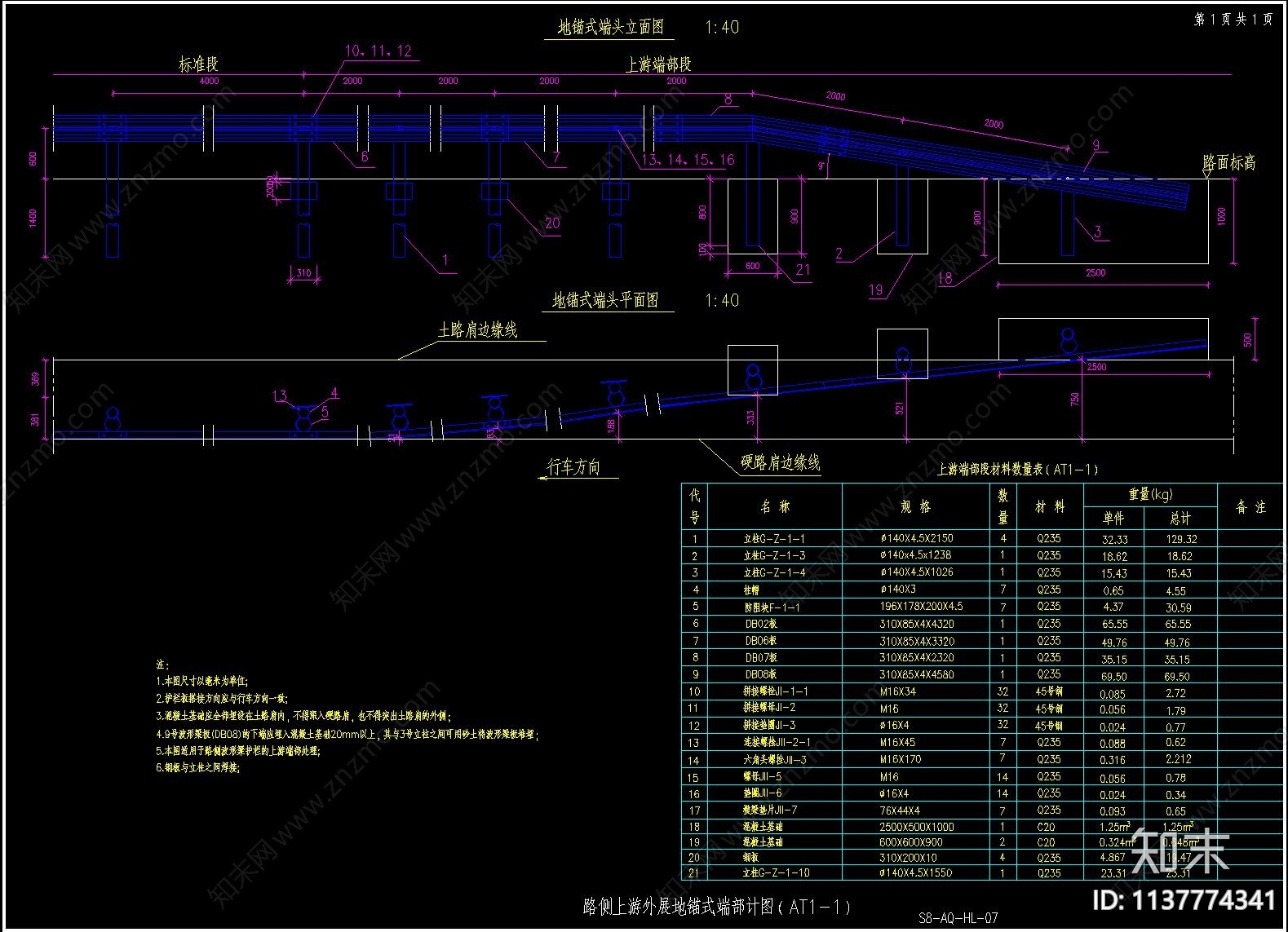The image size is (1288, 932).
Task: Click the 立柱G-Z-1-10 name cell
Action: (x=777, y=872)
